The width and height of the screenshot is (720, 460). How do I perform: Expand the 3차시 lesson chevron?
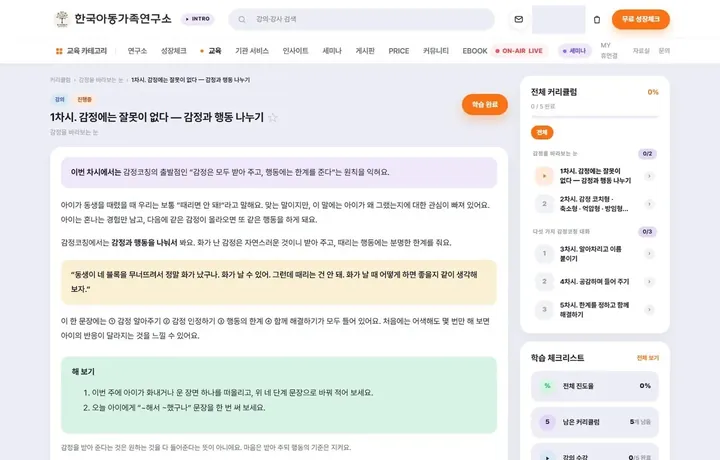tap(649, 253)
